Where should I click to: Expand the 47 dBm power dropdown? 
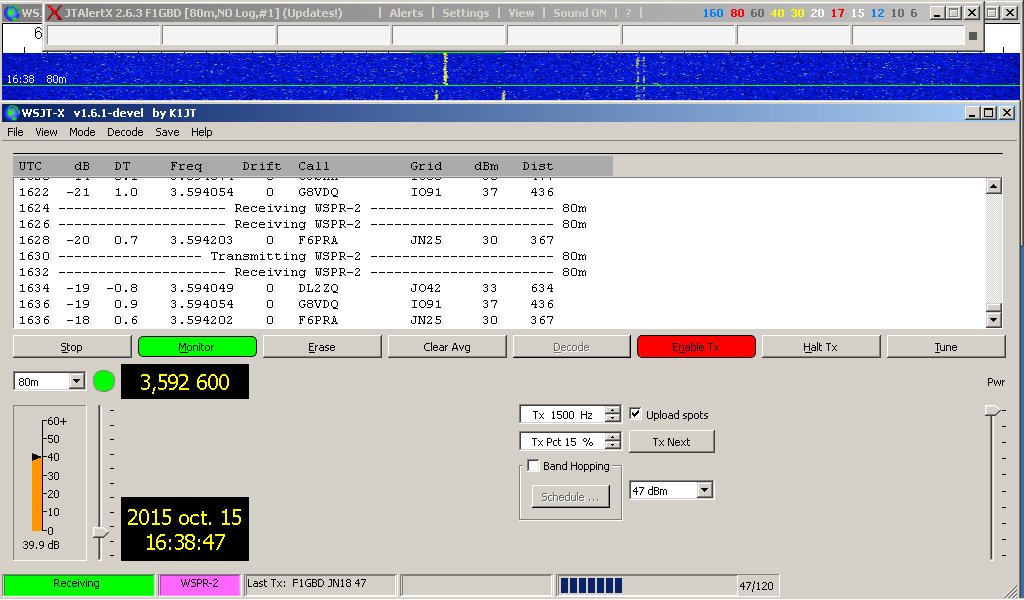click(671, 490)
